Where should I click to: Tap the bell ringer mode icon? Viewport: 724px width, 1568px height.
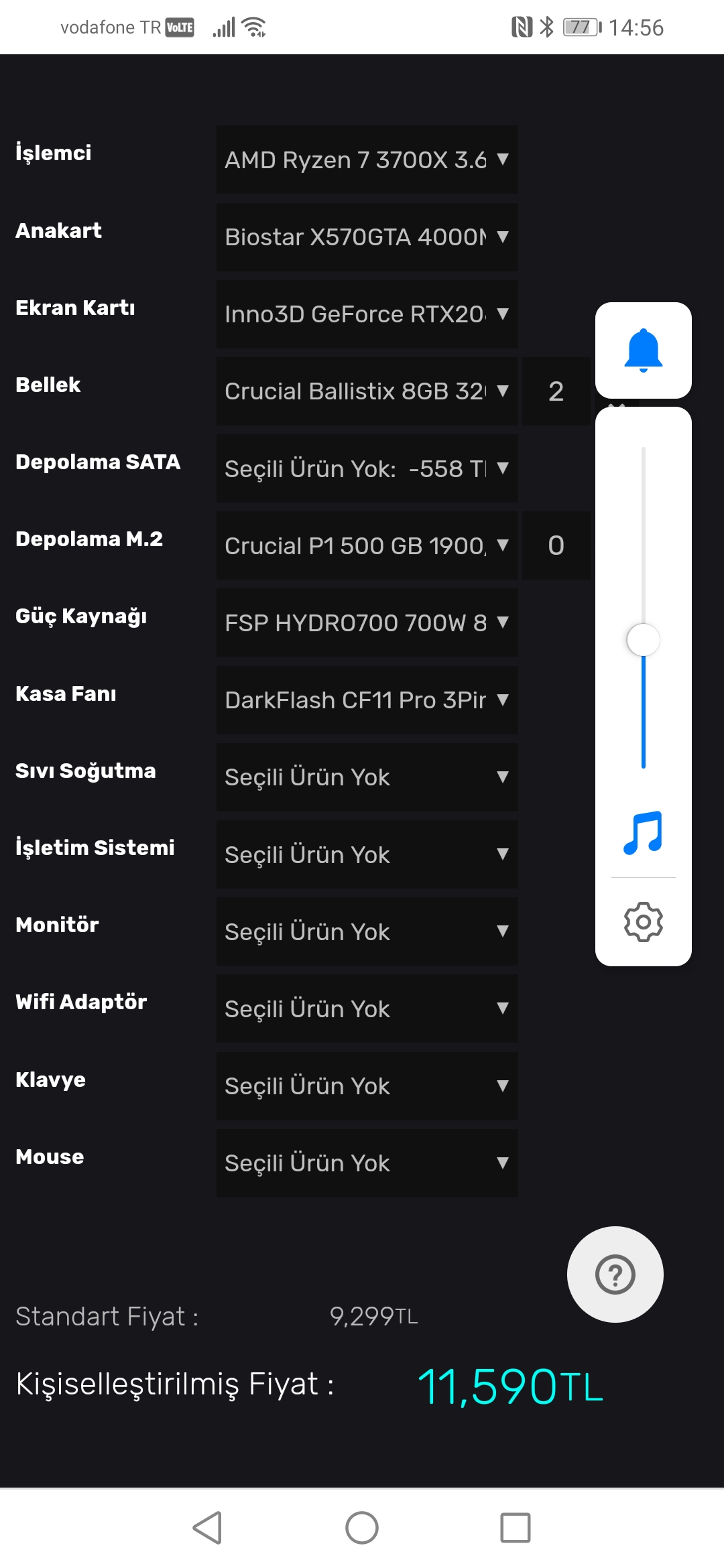643,350
